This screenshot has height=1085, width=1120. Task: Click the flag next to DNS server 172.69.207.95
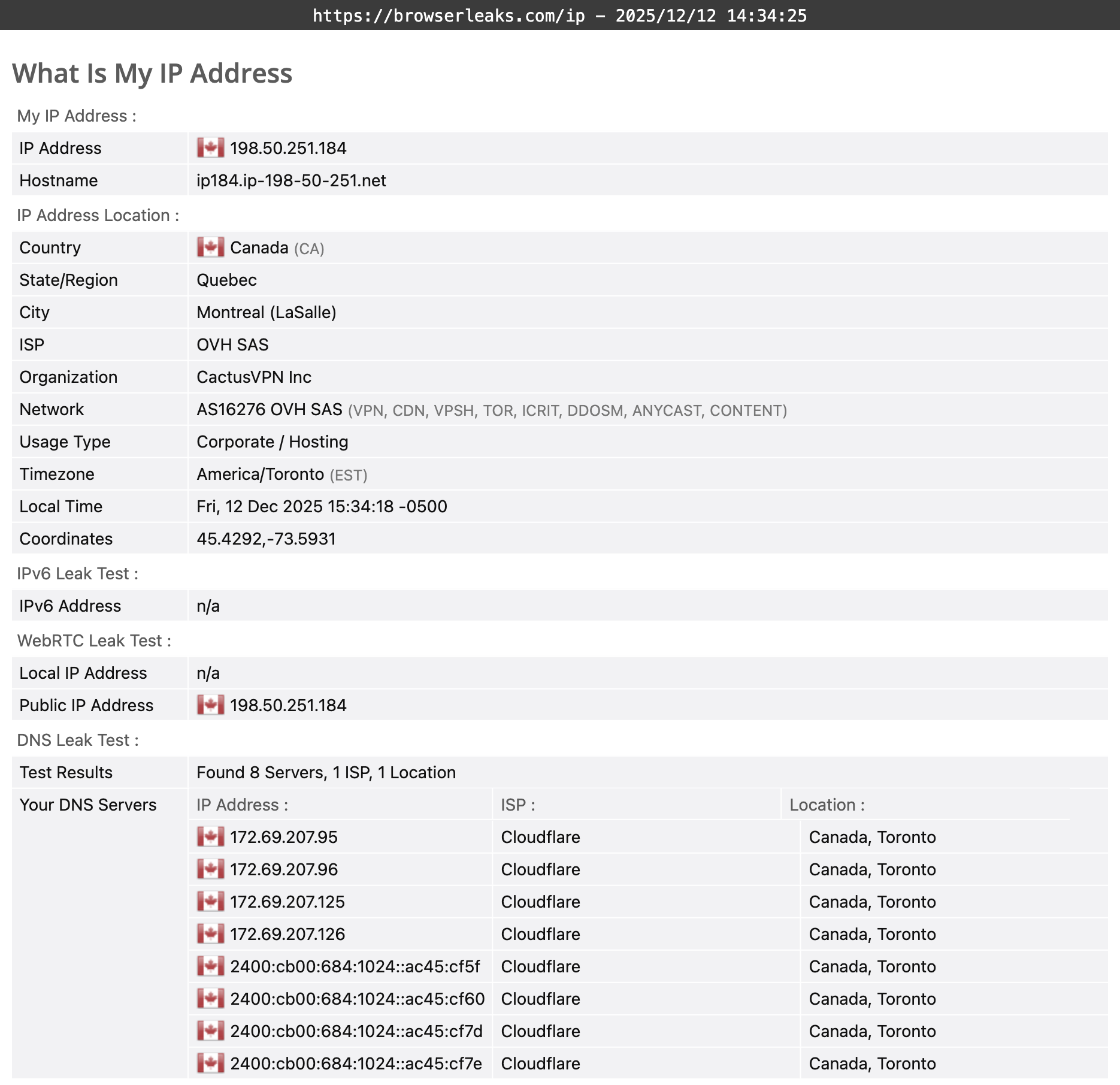click(x=210, y=837)
